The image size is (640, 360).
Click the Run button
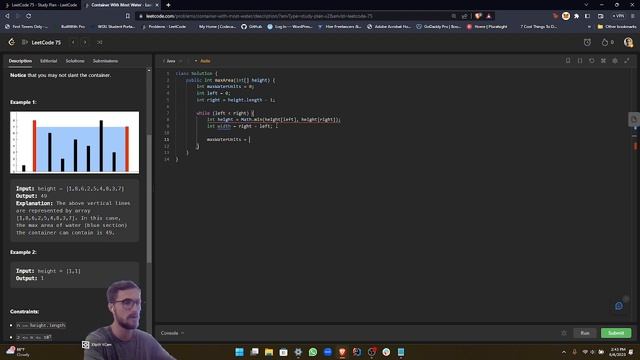pyautogui.click(x=585, y=333)
